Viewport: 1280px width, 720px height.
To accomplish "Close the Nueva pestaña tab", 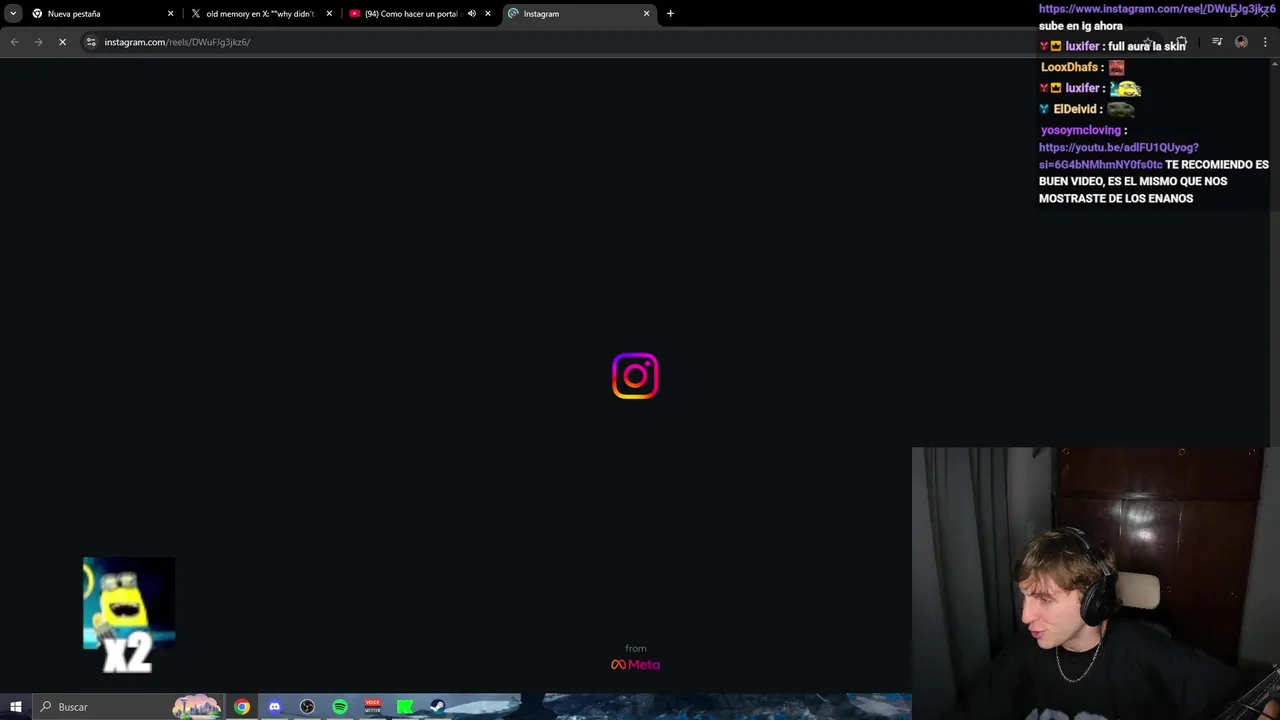I will tap(170, 14).
